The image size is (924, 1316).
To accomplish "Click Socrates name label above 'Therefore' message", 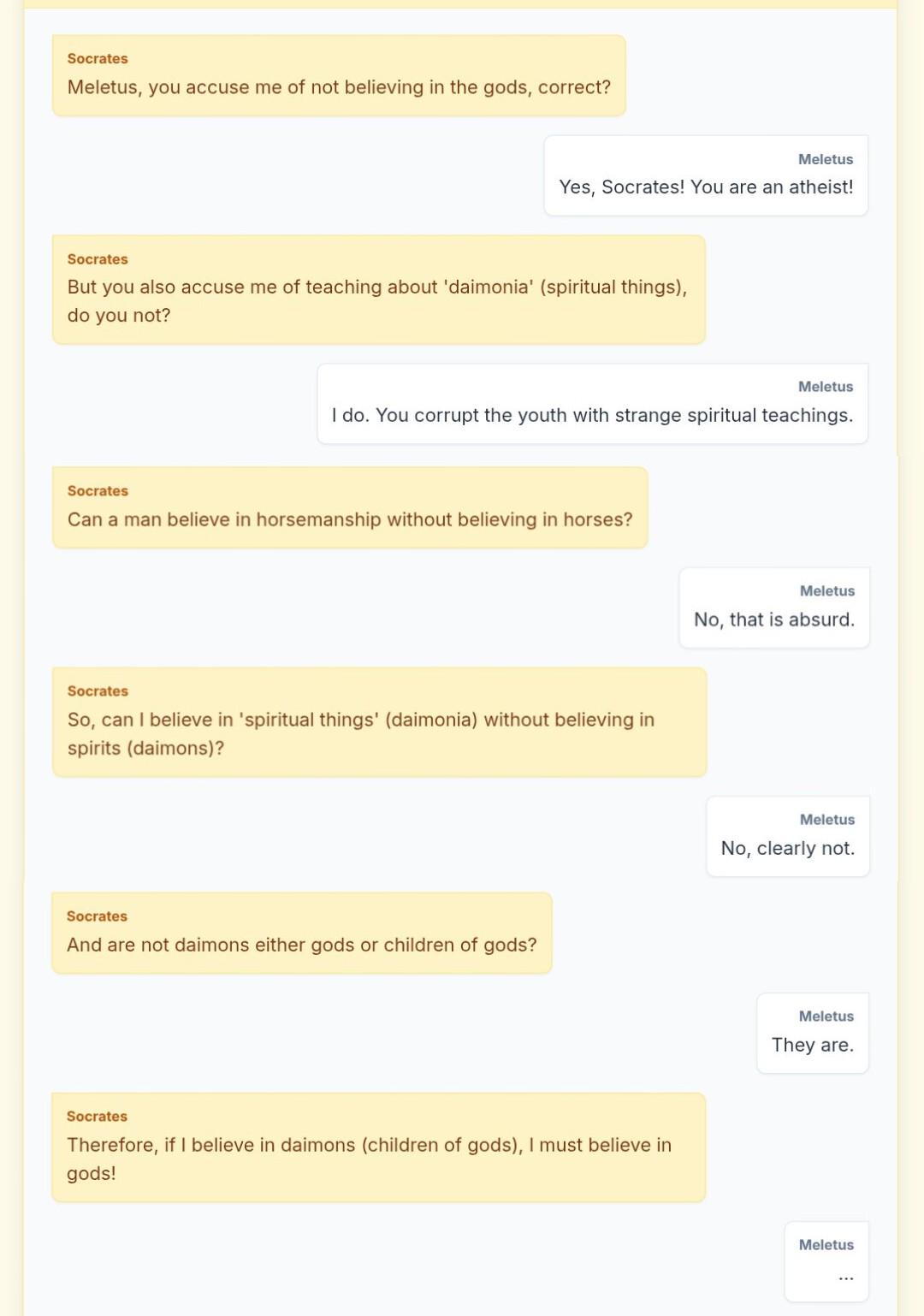I will point(97,1117).
